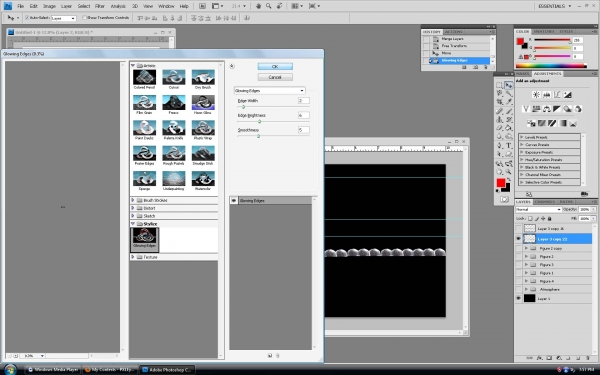Select the Move tool in the toolbox
The height and width of the screenshot is (375, 600).
pyautogui.click(x=509, y=85)
